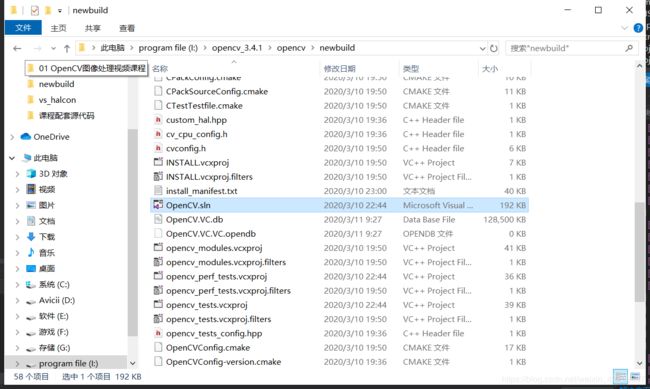Select the OpenCVConfig.cmake file icon
Image resolution: width=650 pixels, height=389 pixels.
(x=158, y=348)
